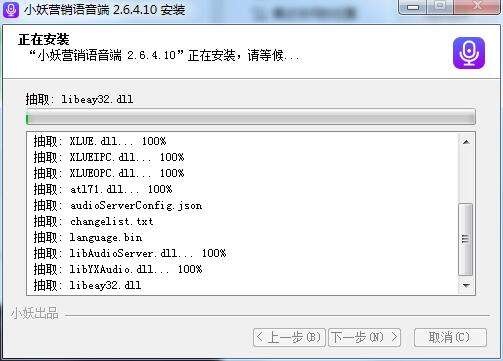This screenshot has width=503, height=361.
Task: Select the audioServerConfig.json log line
Action: tap(118, 205)
